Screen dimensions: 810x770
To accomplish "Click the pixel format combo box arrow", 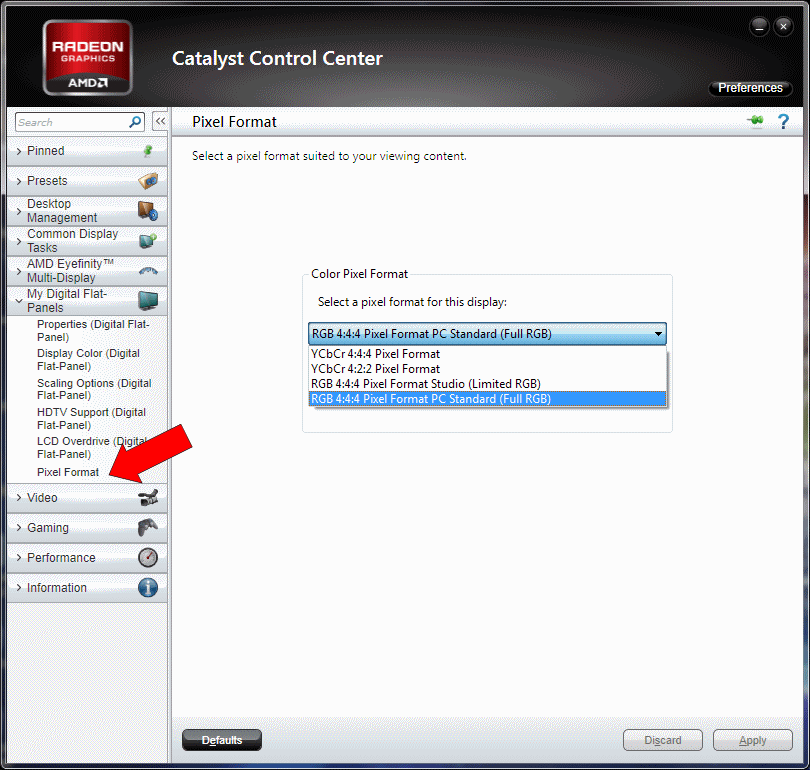I will (x=658, y=334).
